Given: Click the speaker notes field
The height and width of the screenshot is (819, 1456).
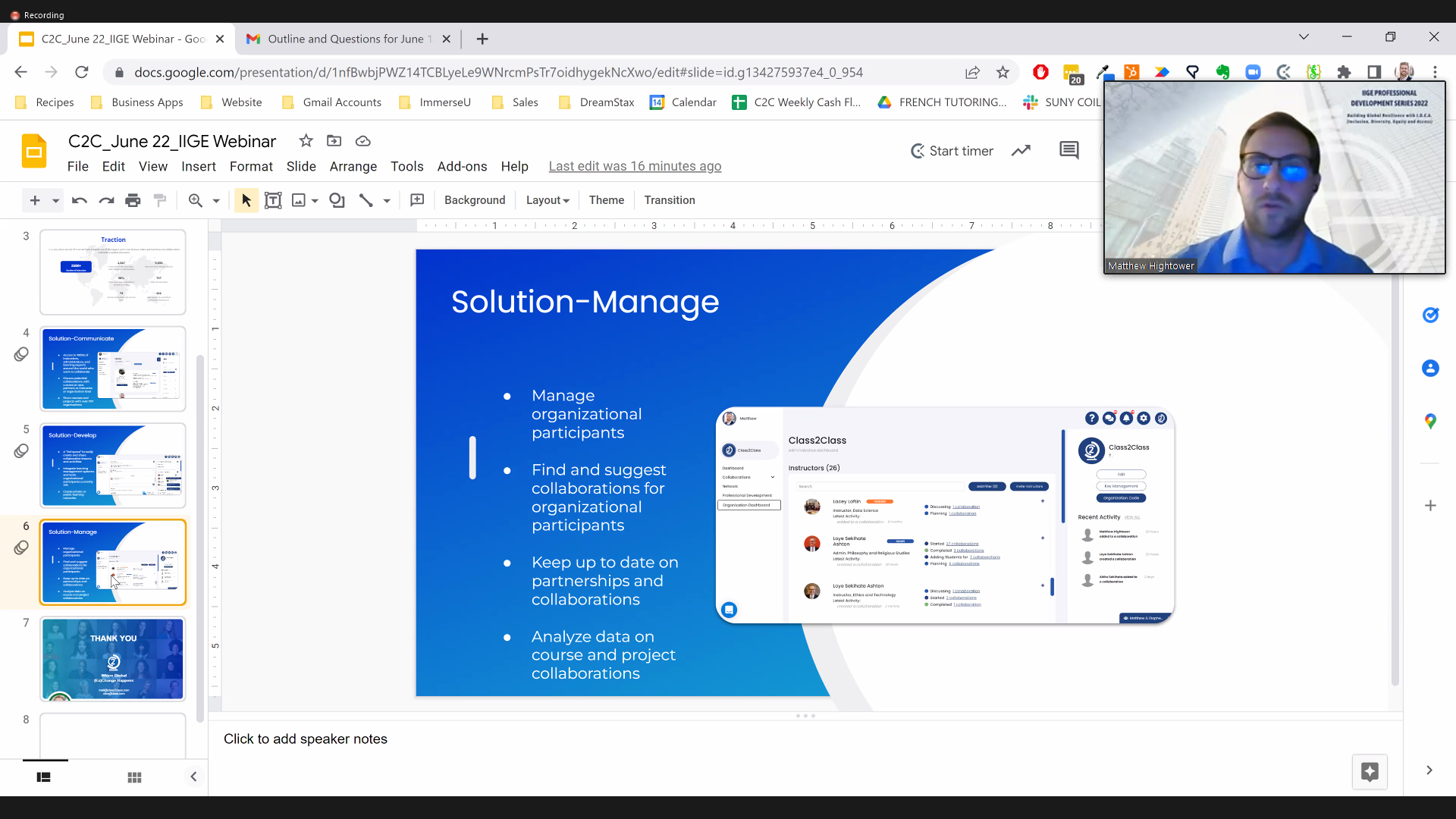Looking at the screenshot, I should click(x=804, y=739).
